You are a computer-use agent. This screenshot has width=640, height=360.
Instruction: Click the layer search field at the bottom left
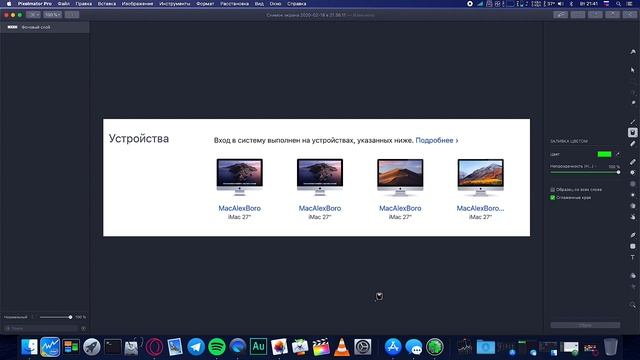pos(41,328)
